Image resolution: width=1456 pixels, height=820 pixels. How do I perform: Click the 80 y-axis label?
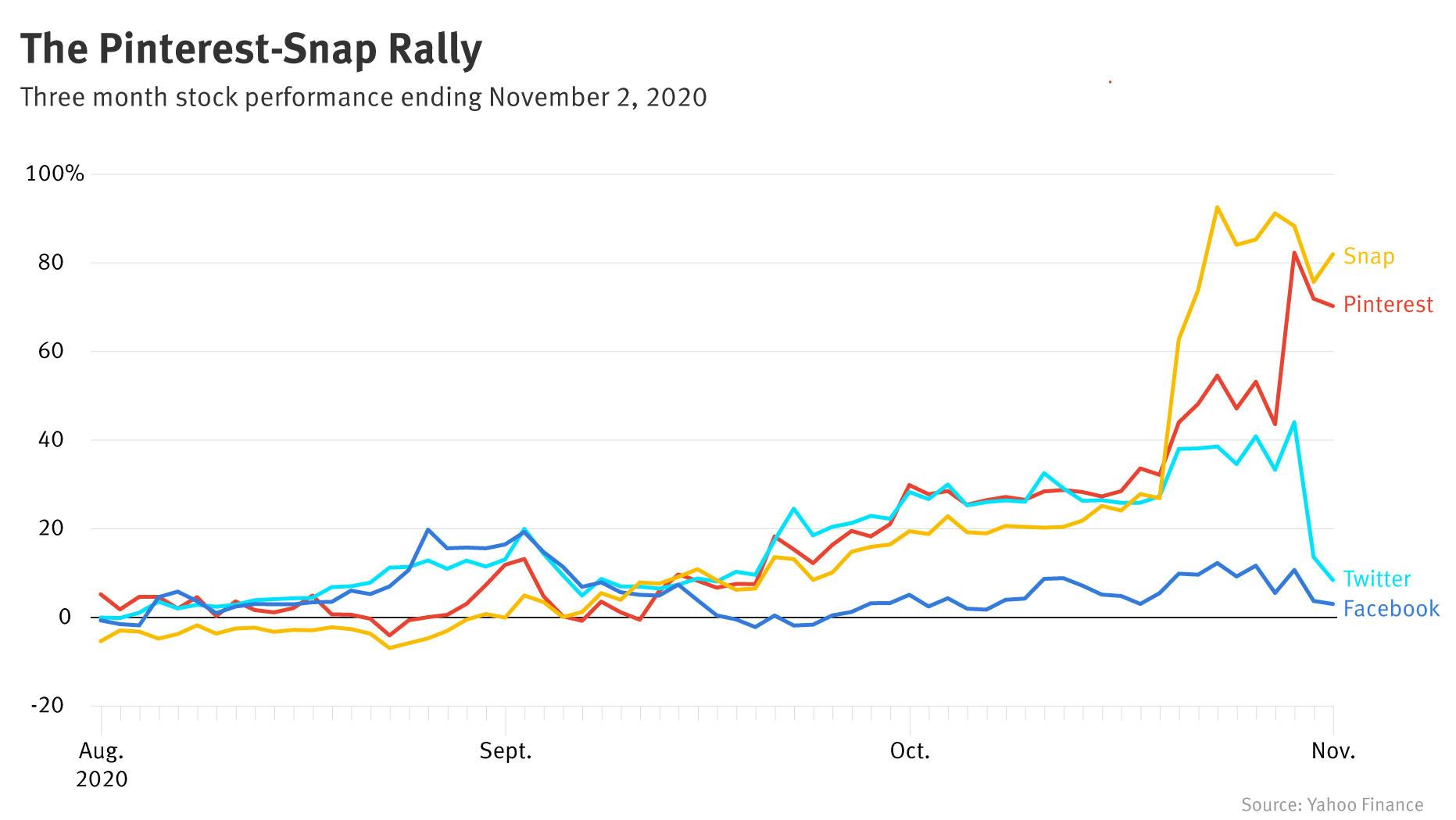point(50,262)
